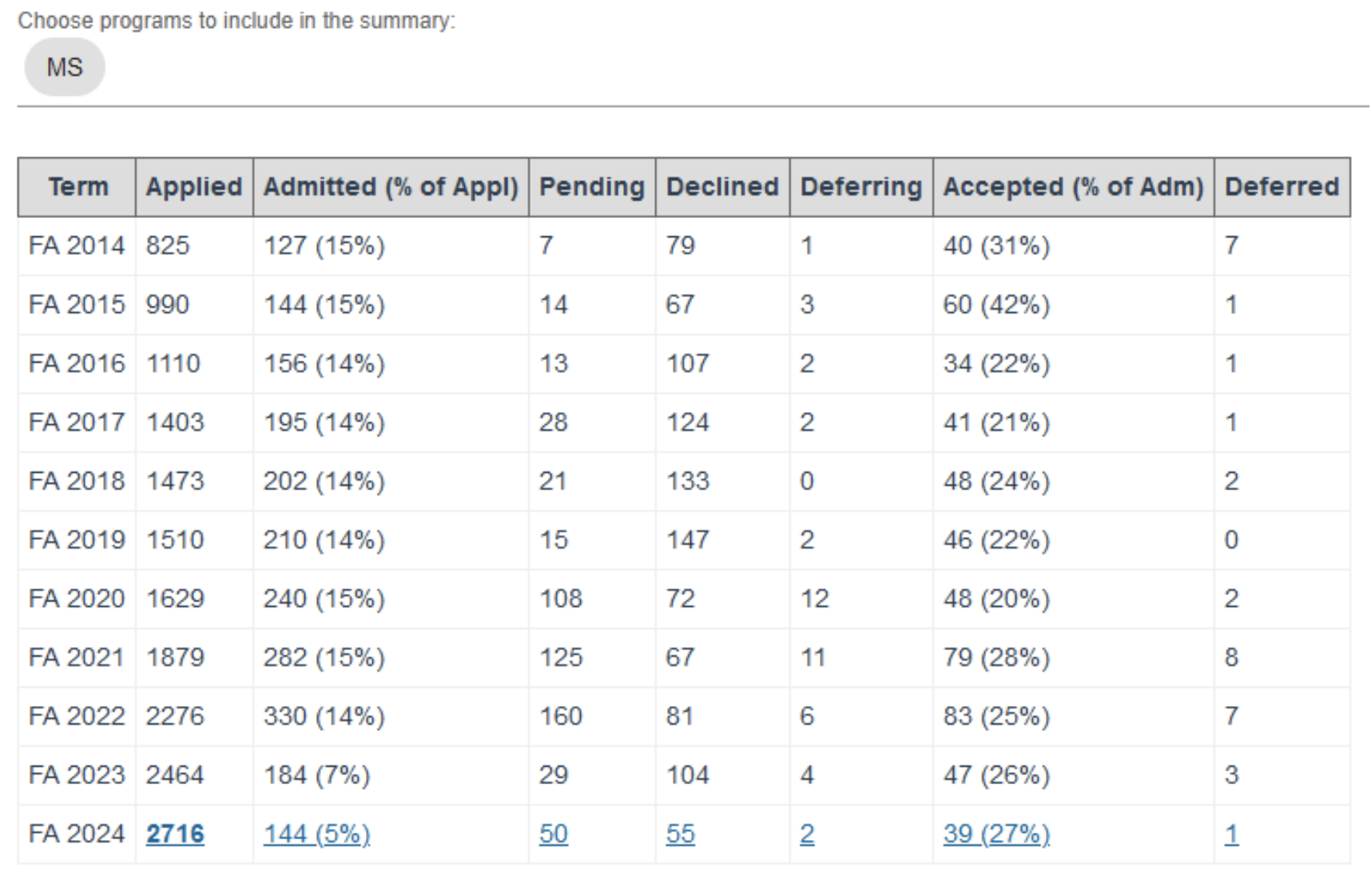Click the 144 (5%) admitted link
The width and height of the screenshot is (1371, 896).
click(316, 833)
